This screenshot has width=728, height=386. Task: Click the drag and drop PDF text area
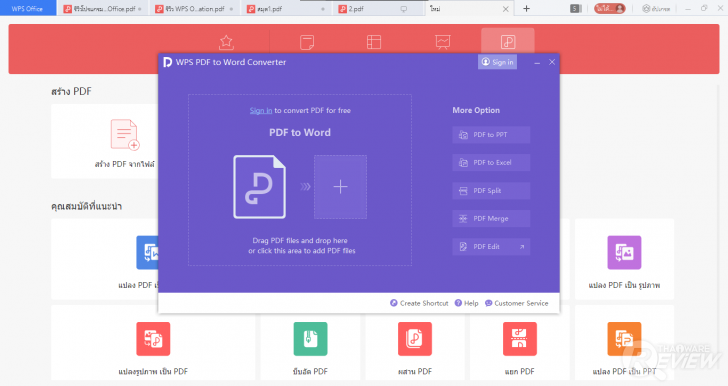[301, 246]
